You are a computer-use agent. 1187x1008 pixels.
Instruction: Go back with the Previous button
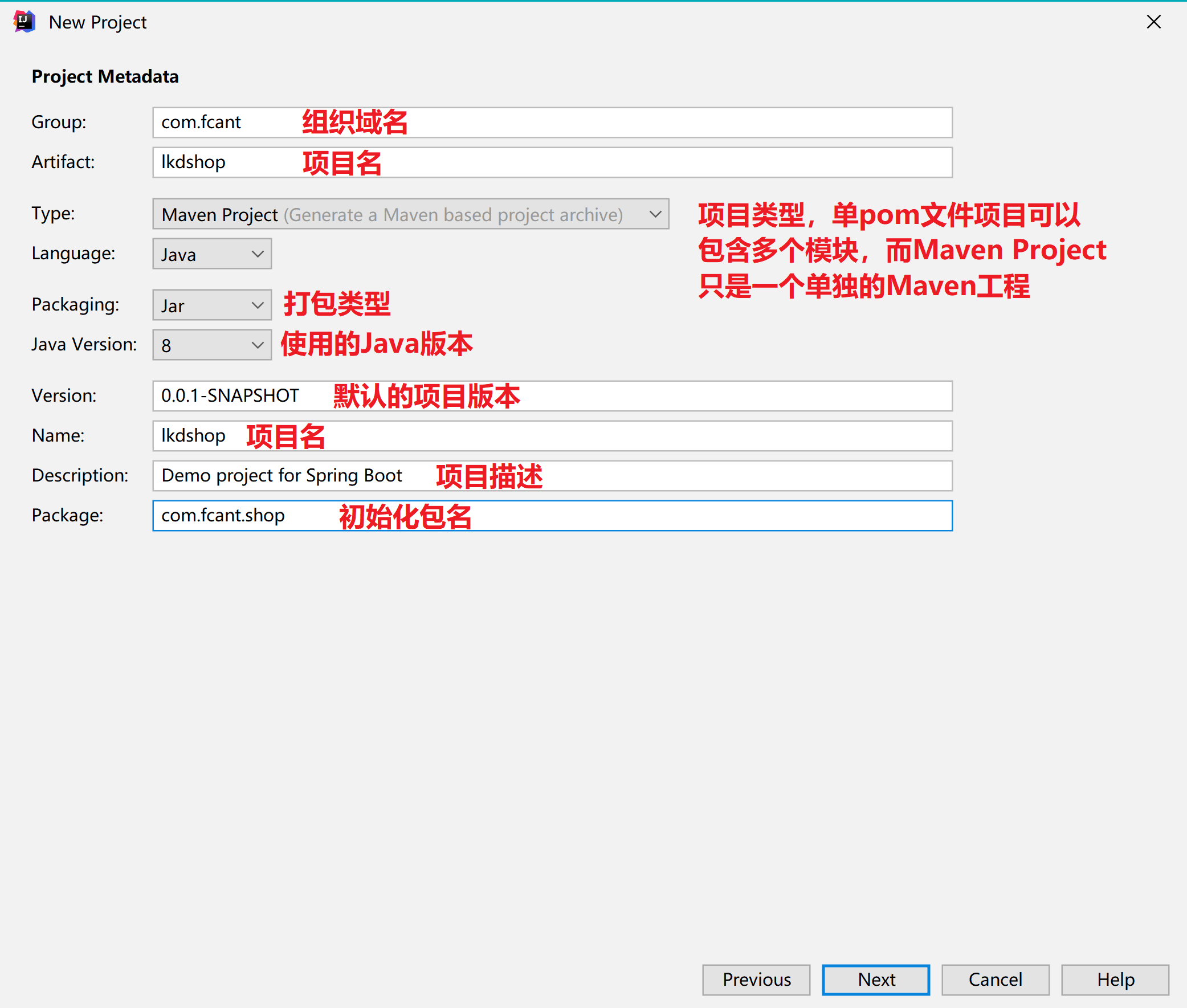tap(756, 980)
